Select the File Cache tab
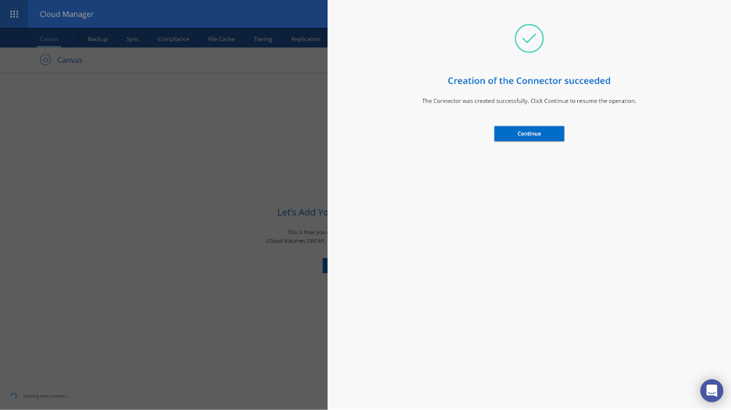731x410 pixels. coord(221,39)
